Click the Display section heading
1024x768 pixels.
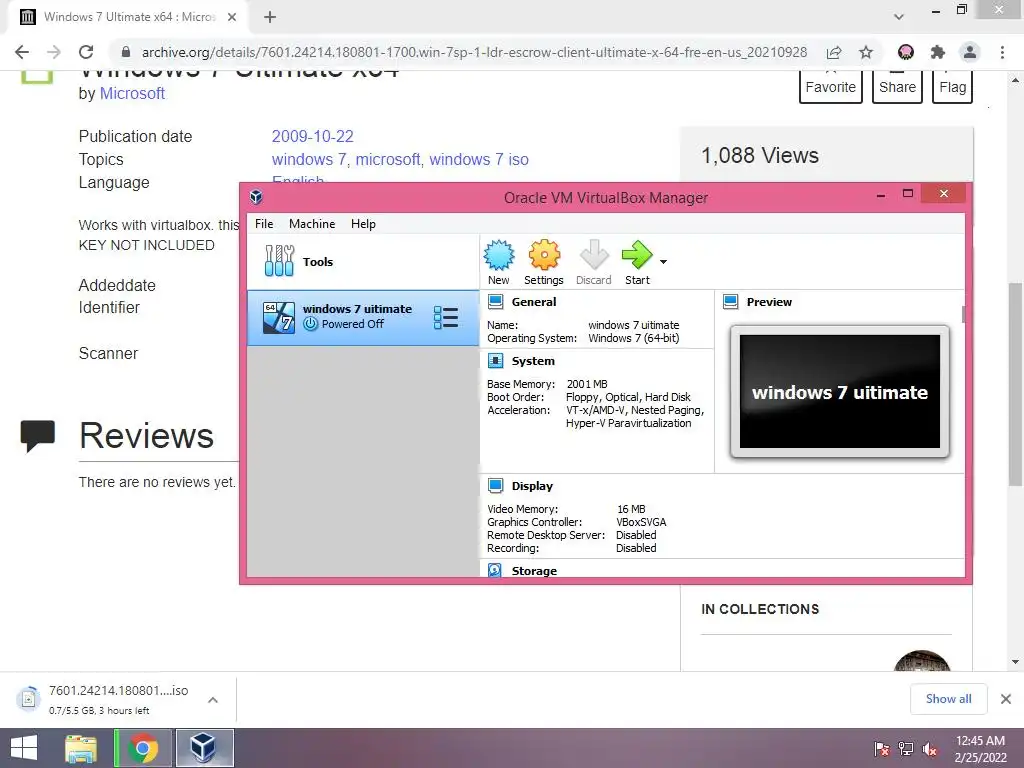[532, 486]
